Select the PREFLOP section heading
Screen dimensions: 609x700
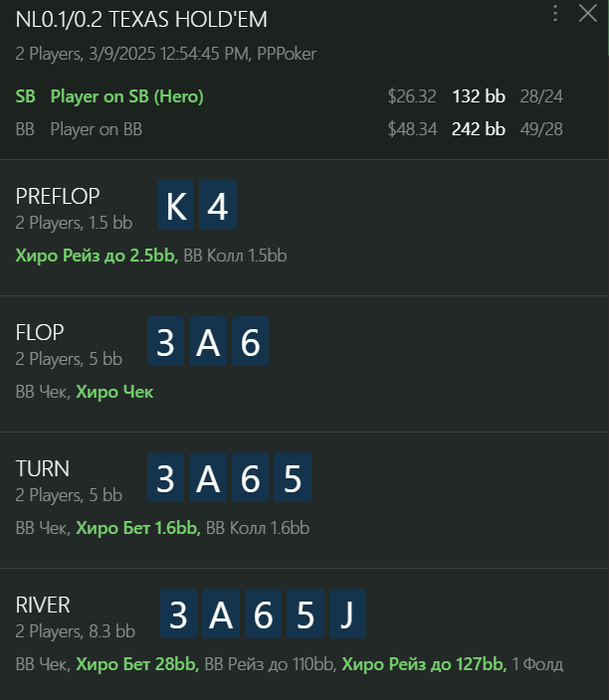(58, 196)
